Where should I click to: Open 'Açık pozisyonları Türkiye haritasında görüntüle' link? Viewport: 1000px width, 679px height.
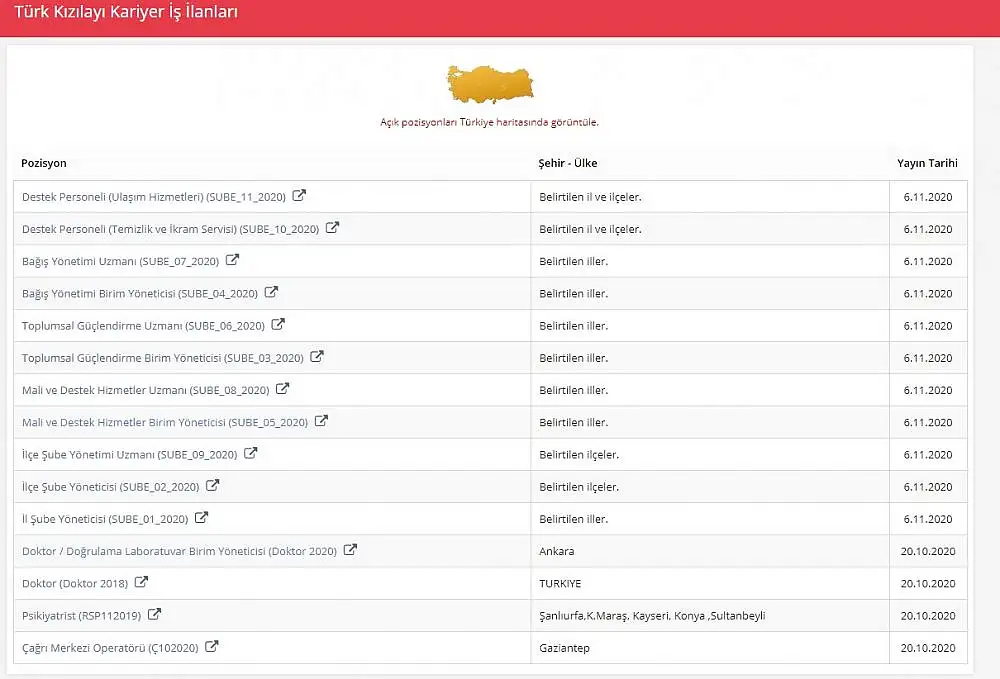pos(489,122)
